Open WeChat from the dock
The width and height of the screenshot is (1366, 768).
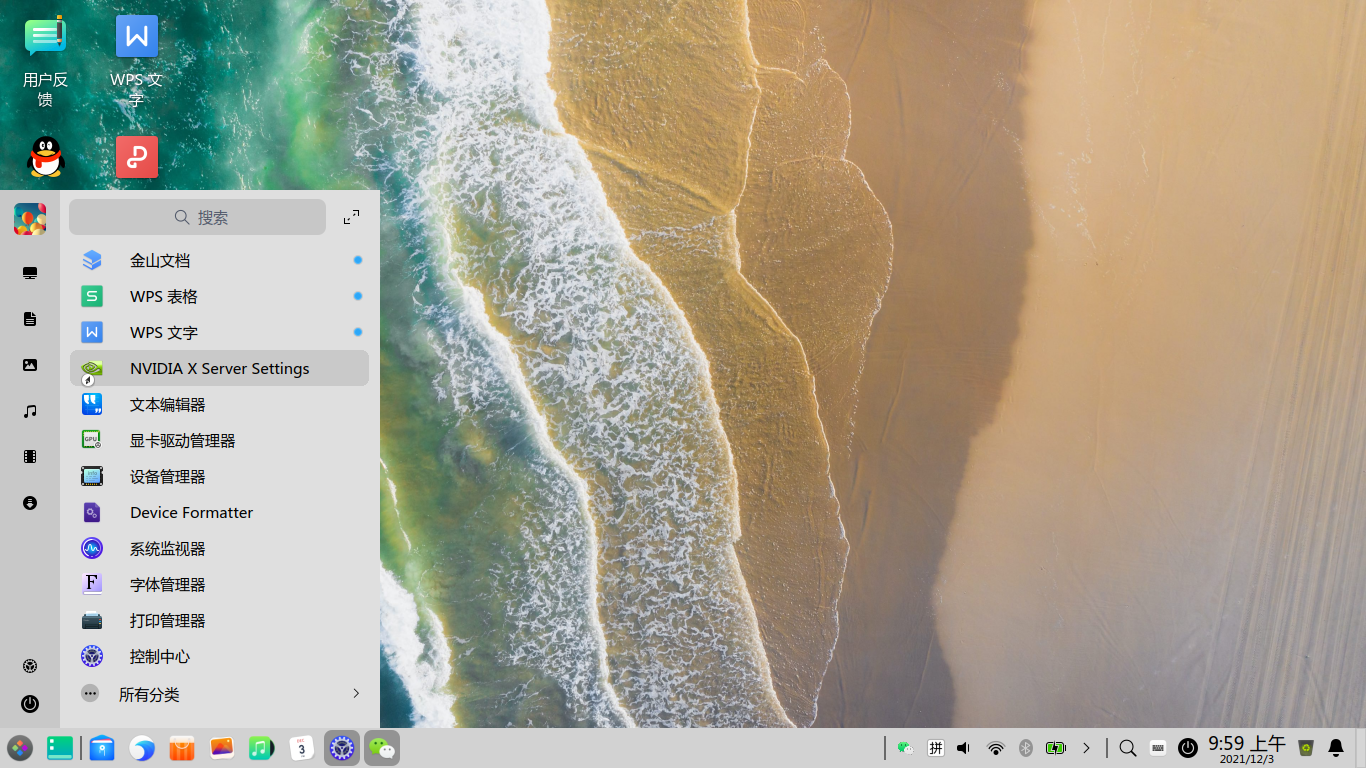382,748
